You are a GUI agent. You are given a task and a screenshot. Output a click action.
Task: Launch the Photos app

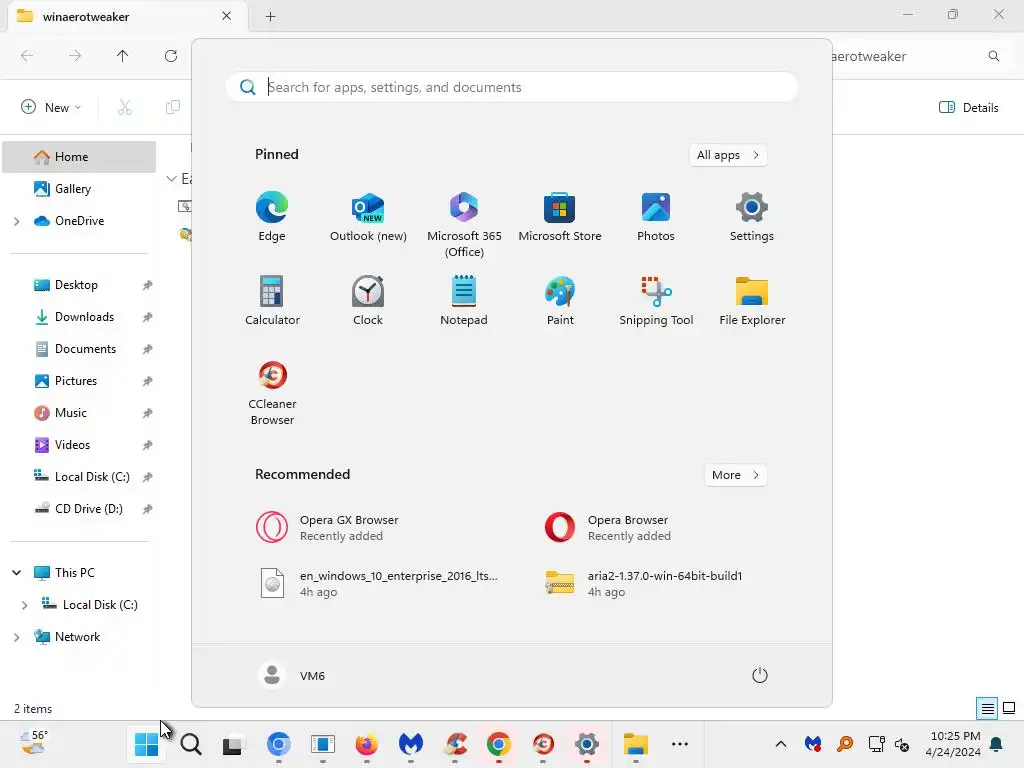656,217
